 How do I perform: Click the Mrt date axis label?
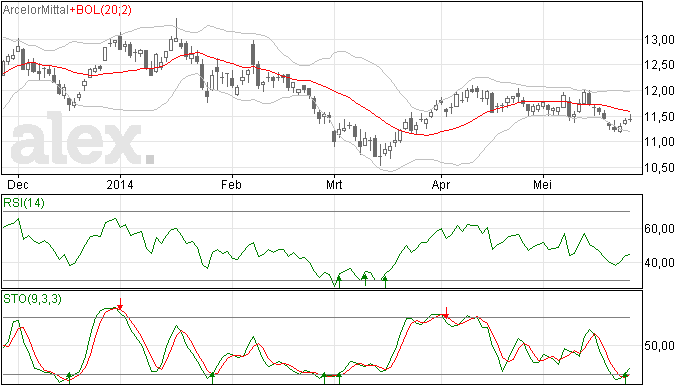point(334,184)
